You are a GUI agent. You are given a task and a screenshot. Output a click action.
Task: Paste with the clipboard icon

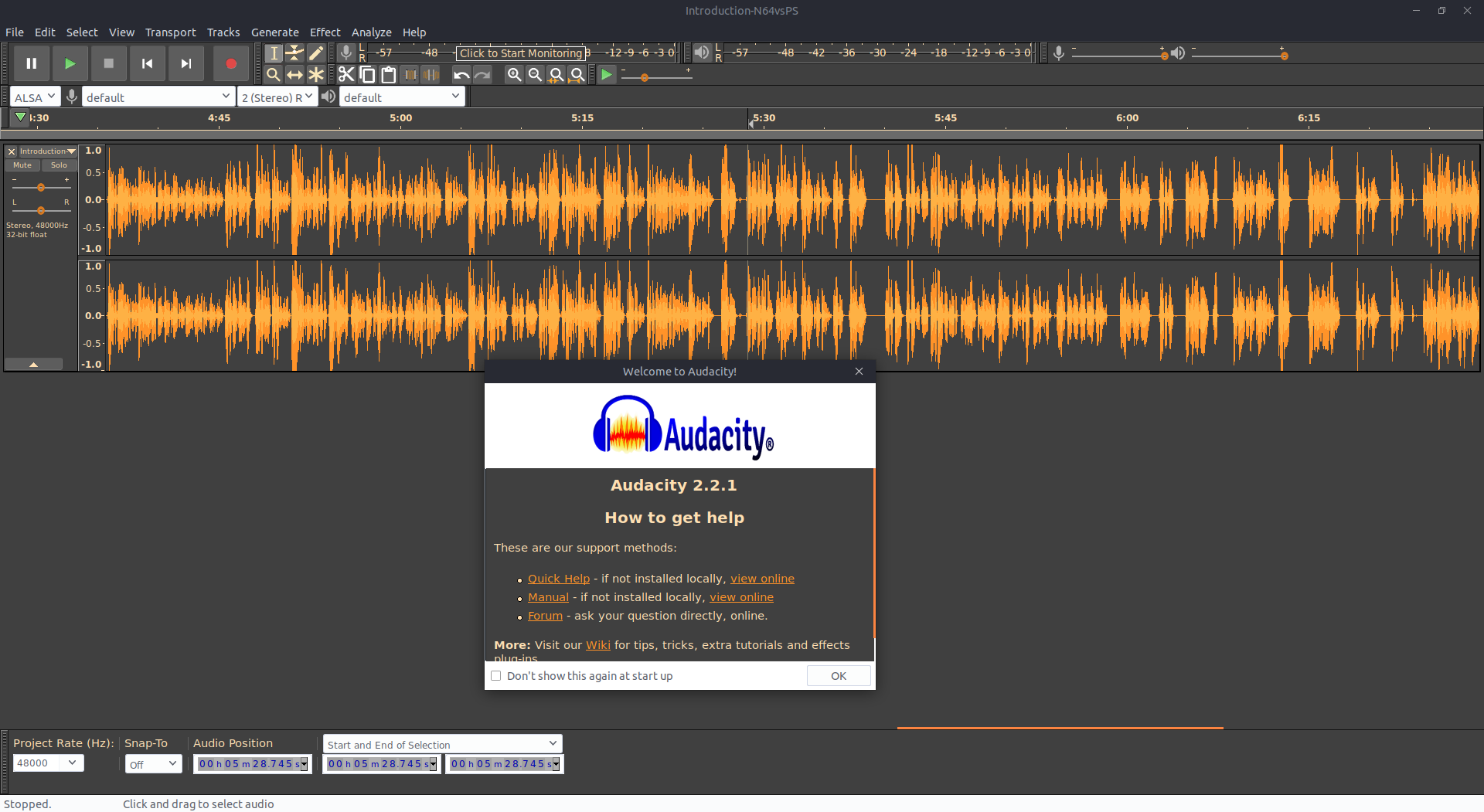pos(389,75)
